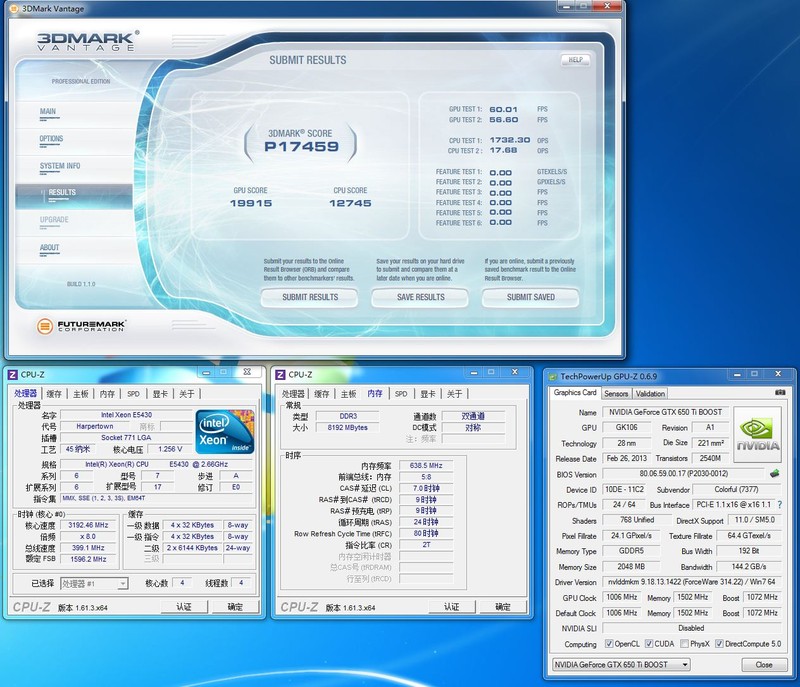Click 确定 button in left CPU-Z window
The image size is (800, 687).
235,606
